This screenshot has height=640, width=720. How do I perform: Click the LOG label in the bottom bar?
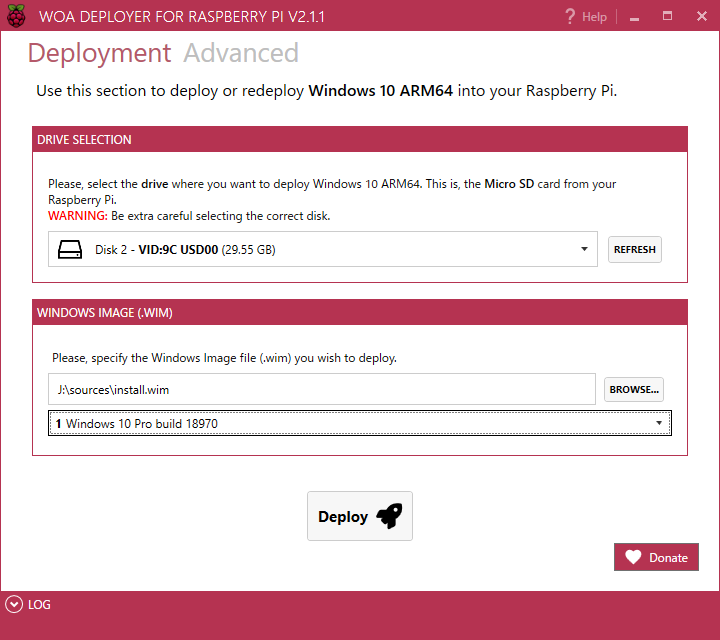click(x=39, y=605)
